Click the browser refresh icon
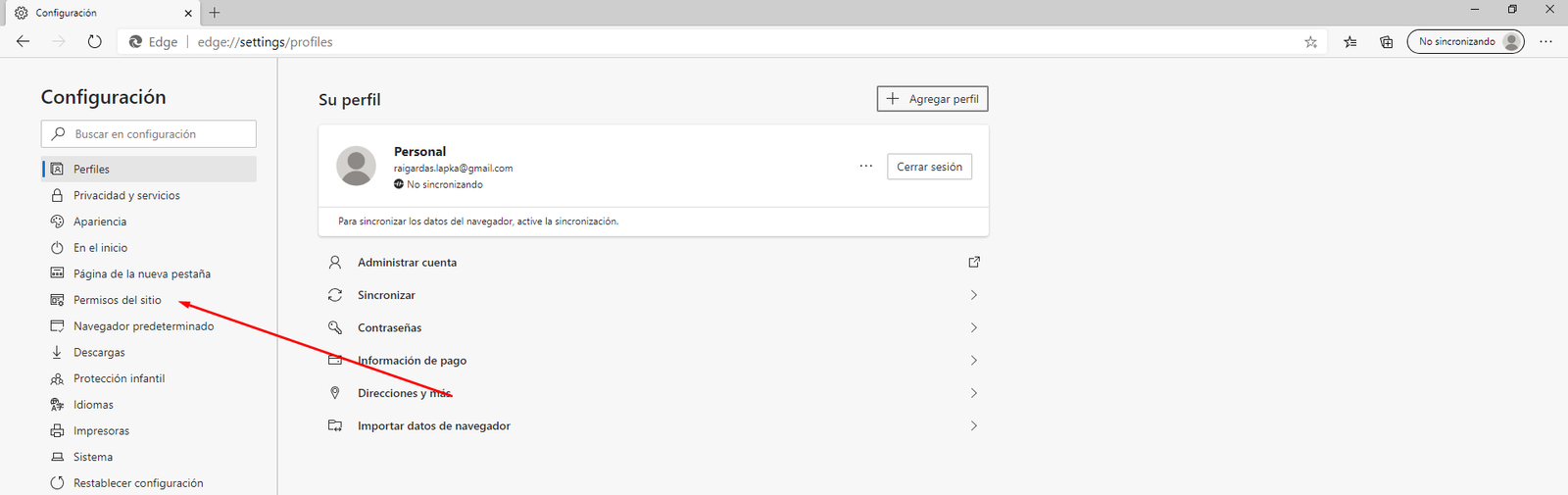 tap(94, 42)
